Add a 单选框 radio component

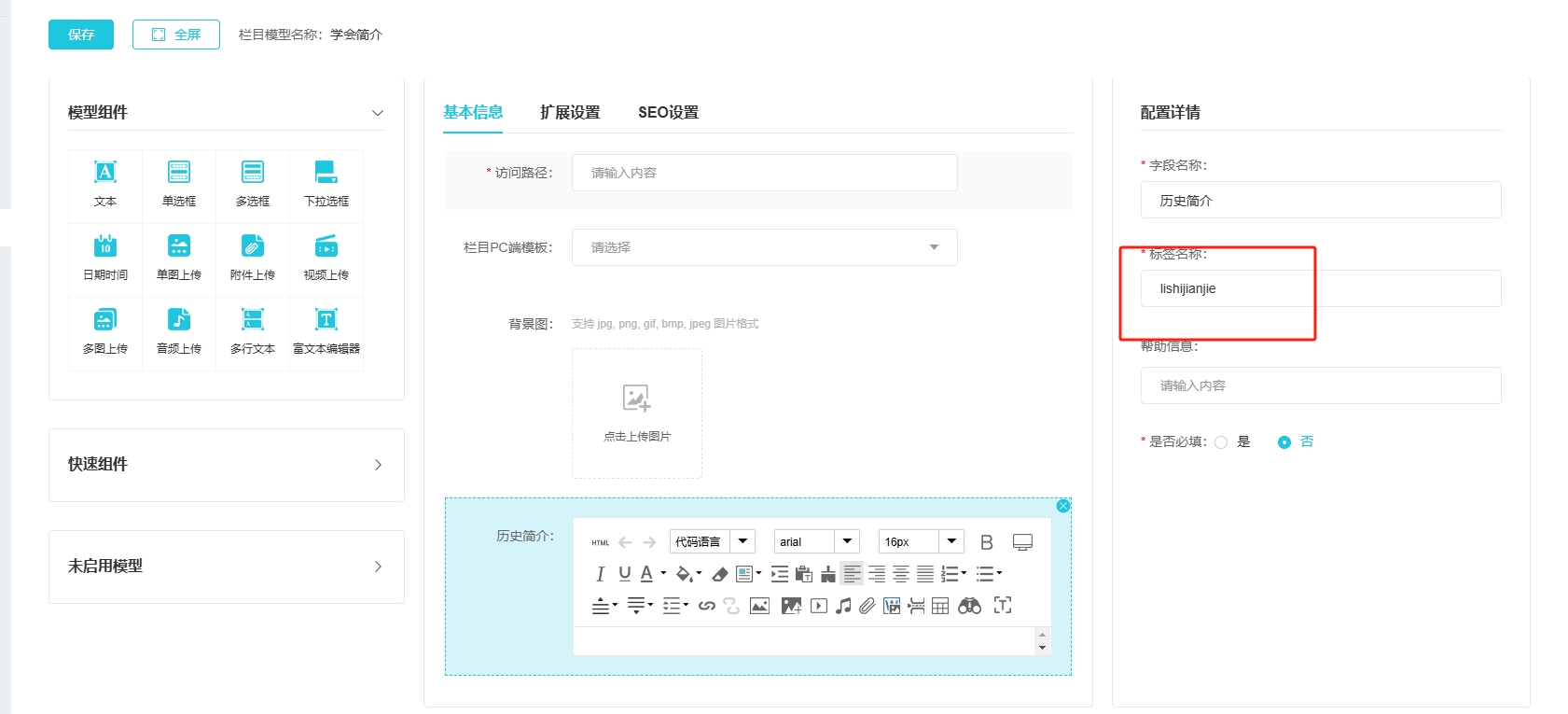(179, 185)
